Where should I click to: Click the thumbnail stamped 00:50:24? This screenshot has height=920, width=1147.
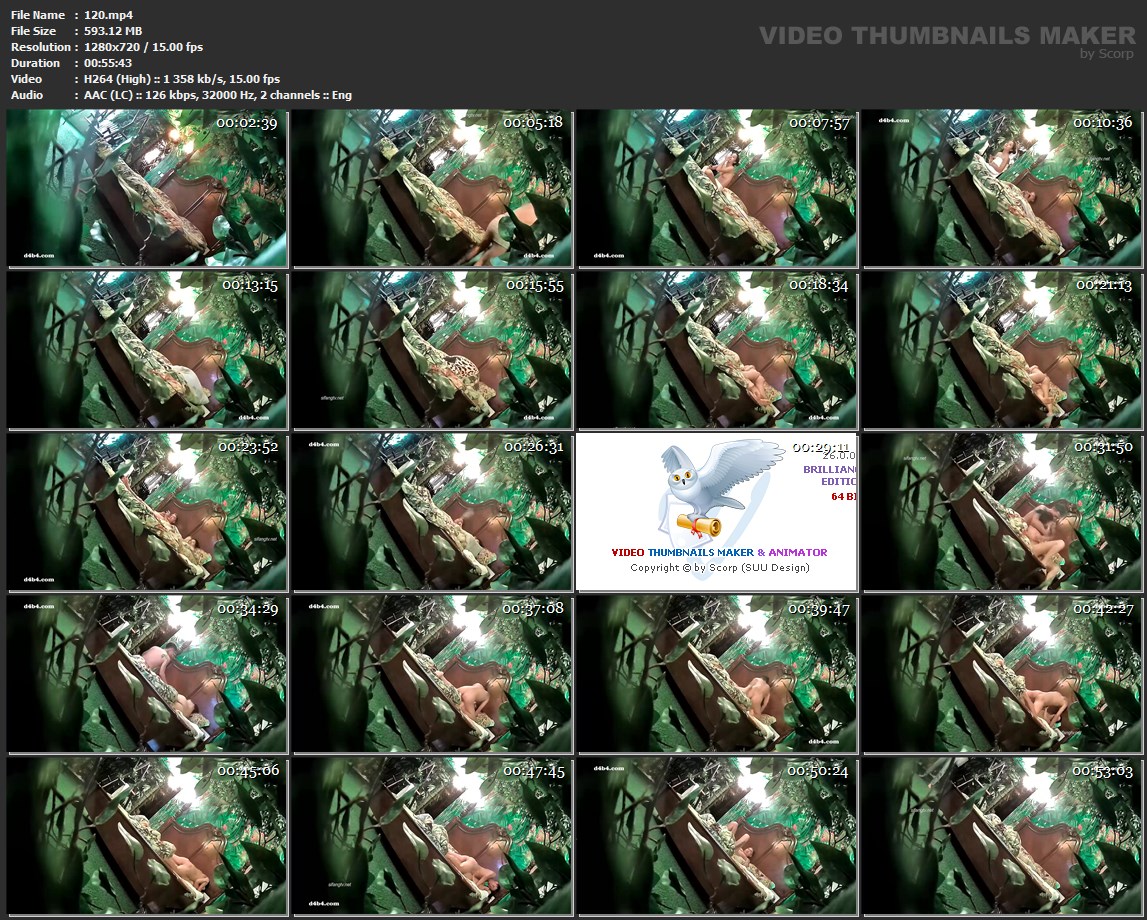coord(717,835)
